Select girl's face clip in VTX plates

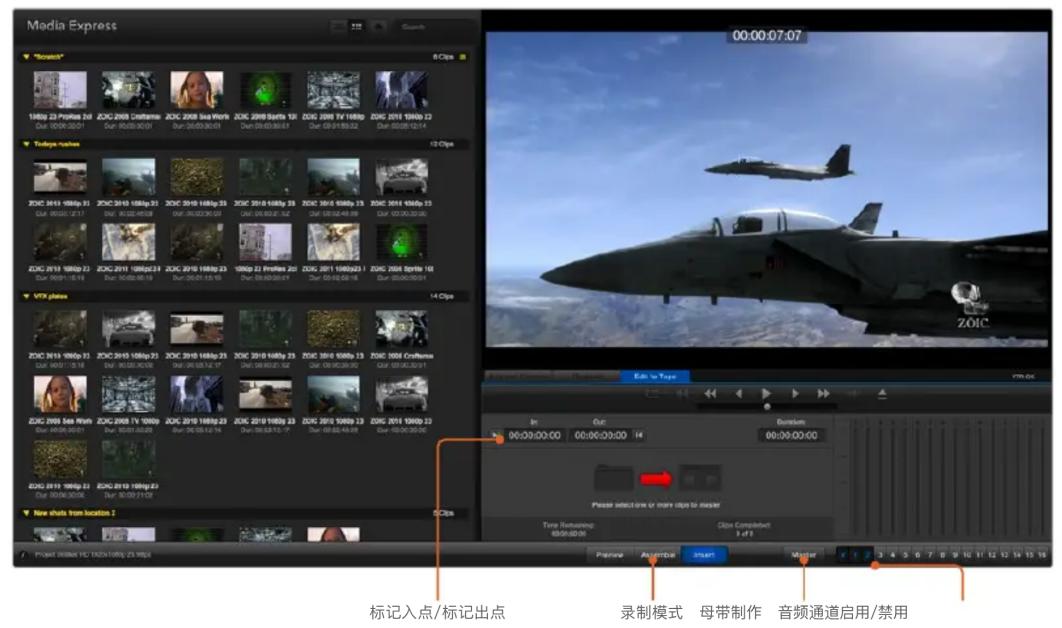[60, 394]
